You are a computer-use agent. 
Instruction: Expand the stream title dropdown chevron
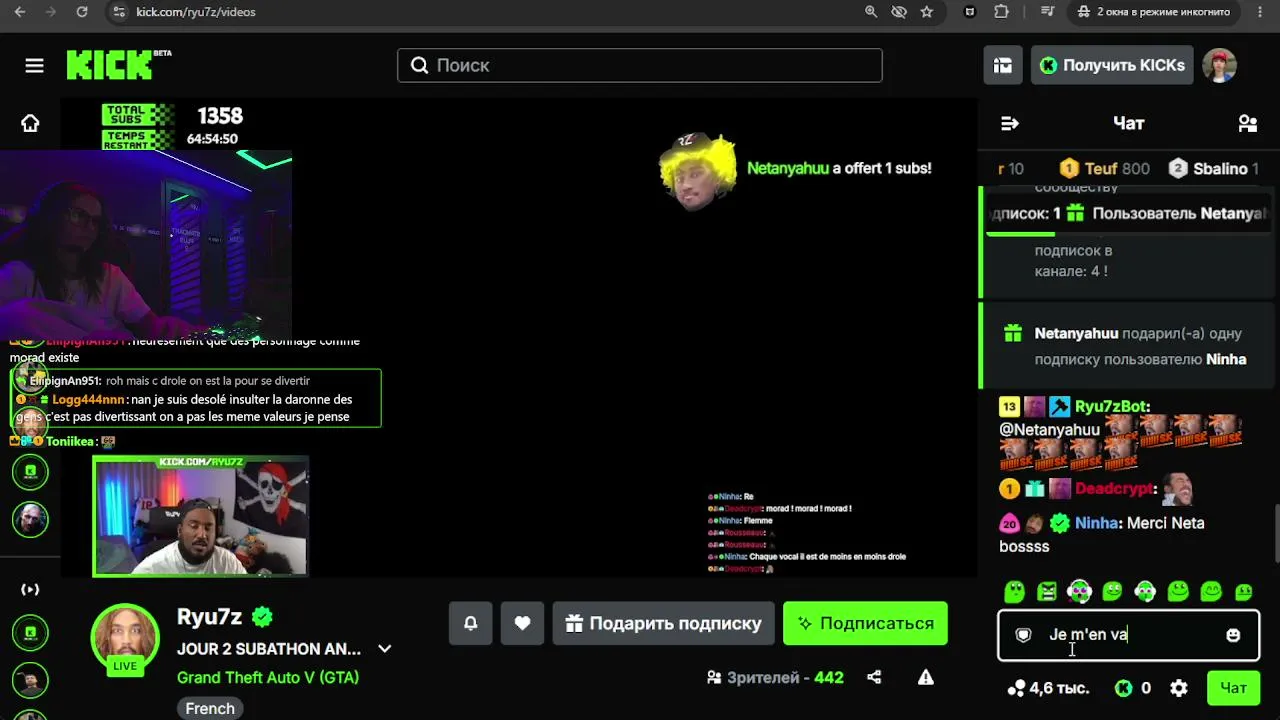tap(384, 649)
